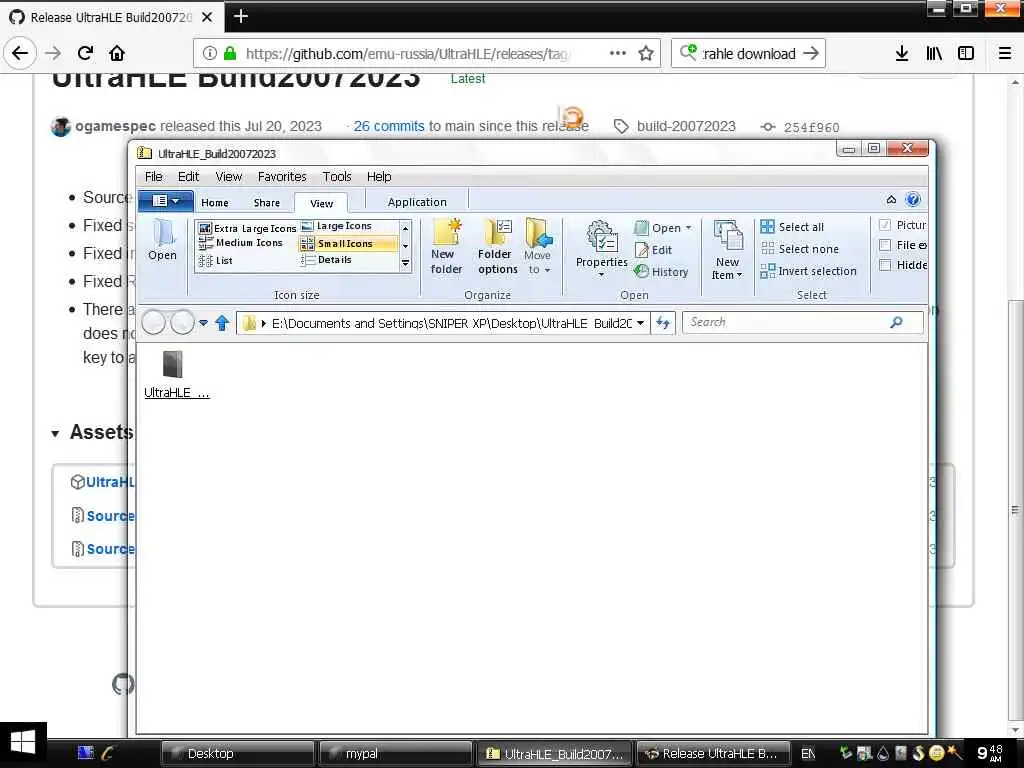Click History in the Open group
This screenshot has width=1024, height=768.
[662, 272]
